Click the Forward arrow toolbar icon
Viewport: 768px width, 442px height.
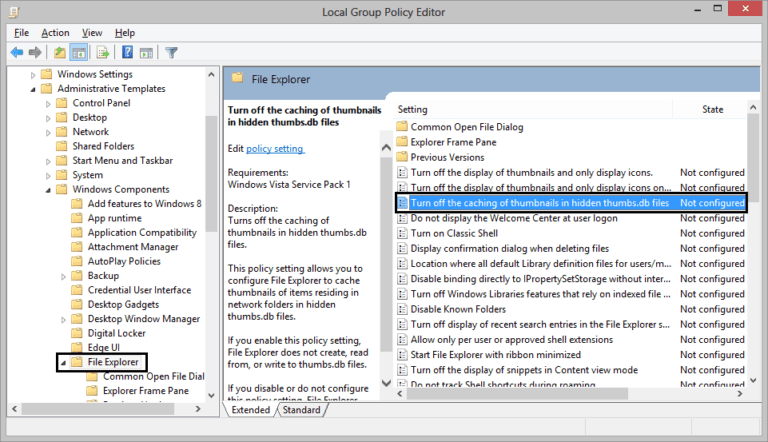pyautogui.click(x=36, y=52)
